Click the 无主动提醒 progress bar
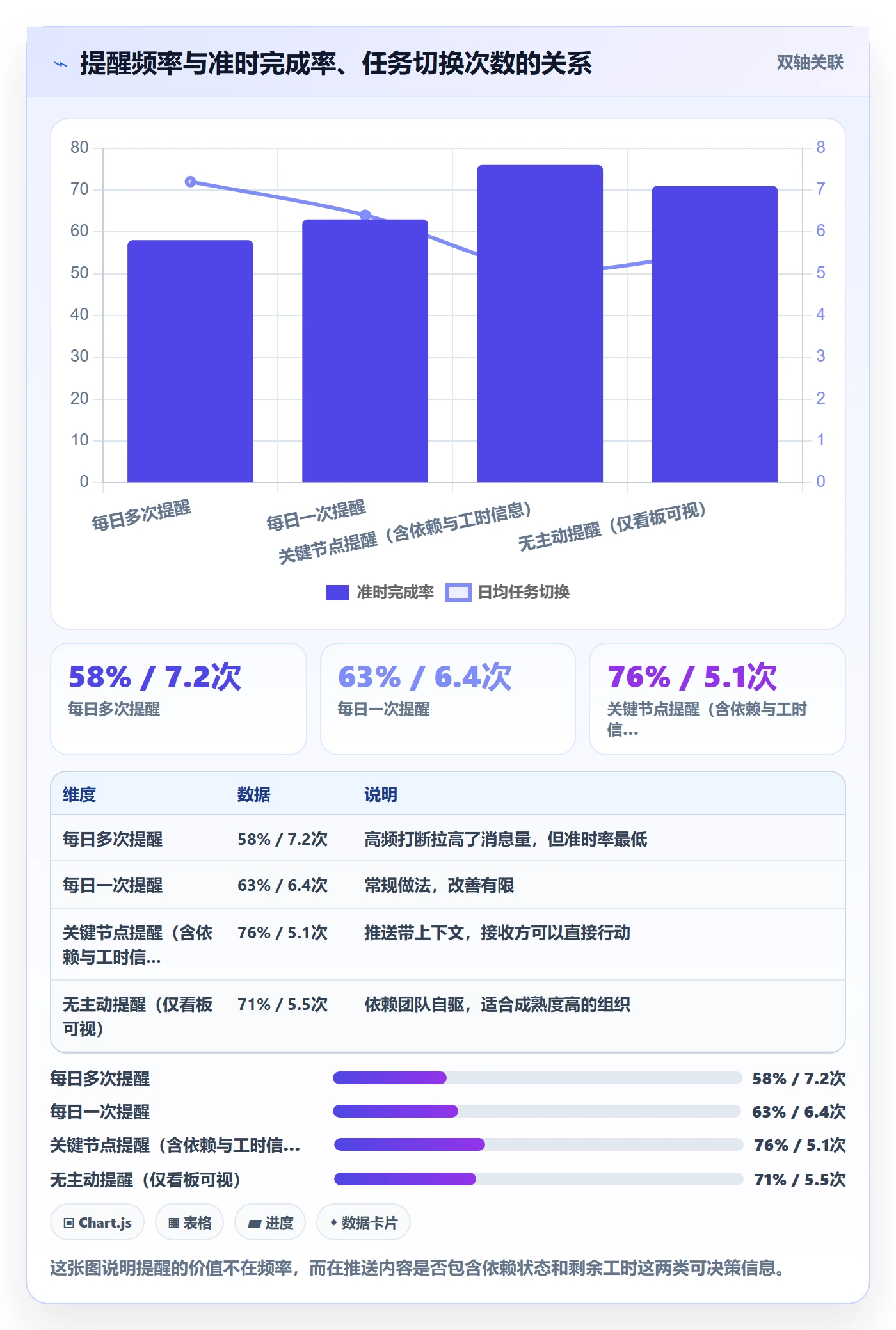The width and height of the screenshot is (896, 1330). (x=538, y=1179)
